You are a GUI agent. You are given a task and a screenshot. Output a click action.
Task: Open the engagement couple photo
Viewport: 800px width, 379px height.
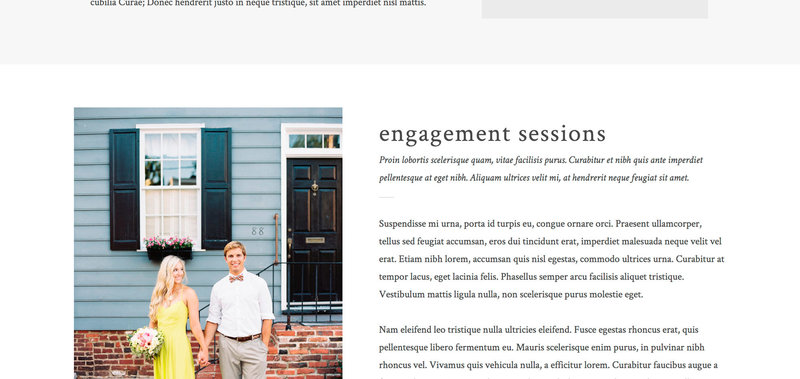pyautogui.click(x=208, y=243)
